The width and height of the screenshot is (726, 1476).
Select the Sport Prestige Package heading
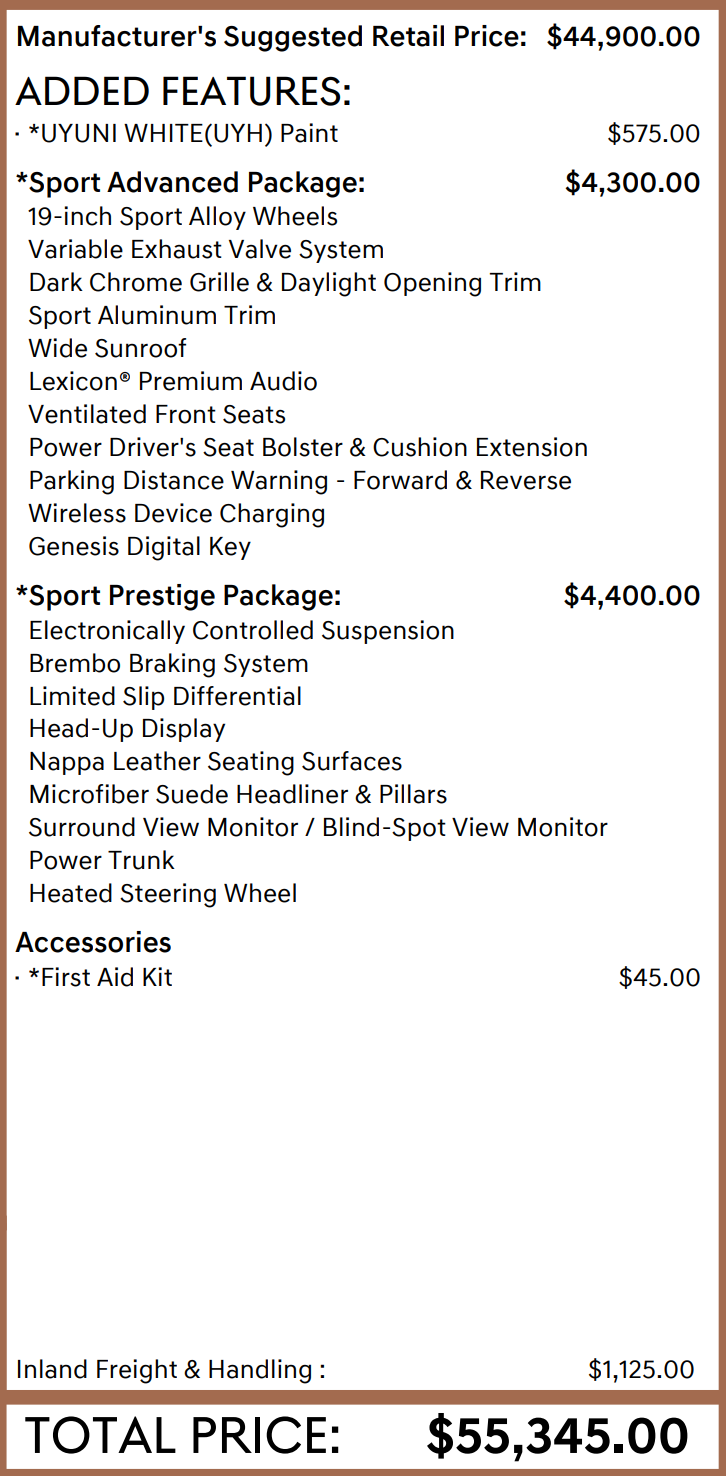pyautogui.click(x=178, y=596)
